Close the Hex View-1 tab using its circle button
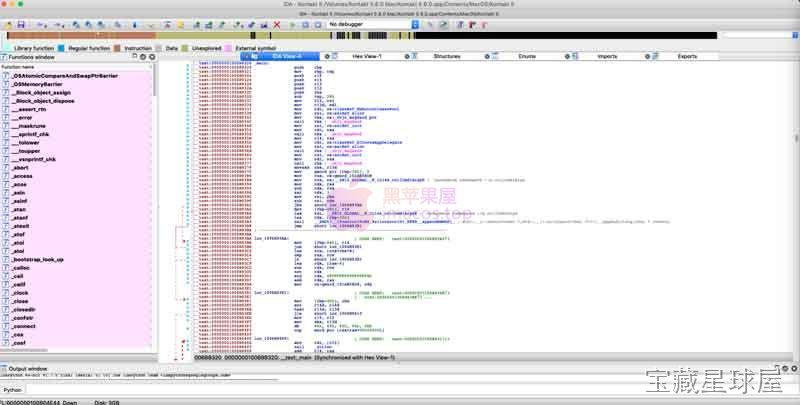This screenshot has height=405, width=800. click(x=328, y=56)
